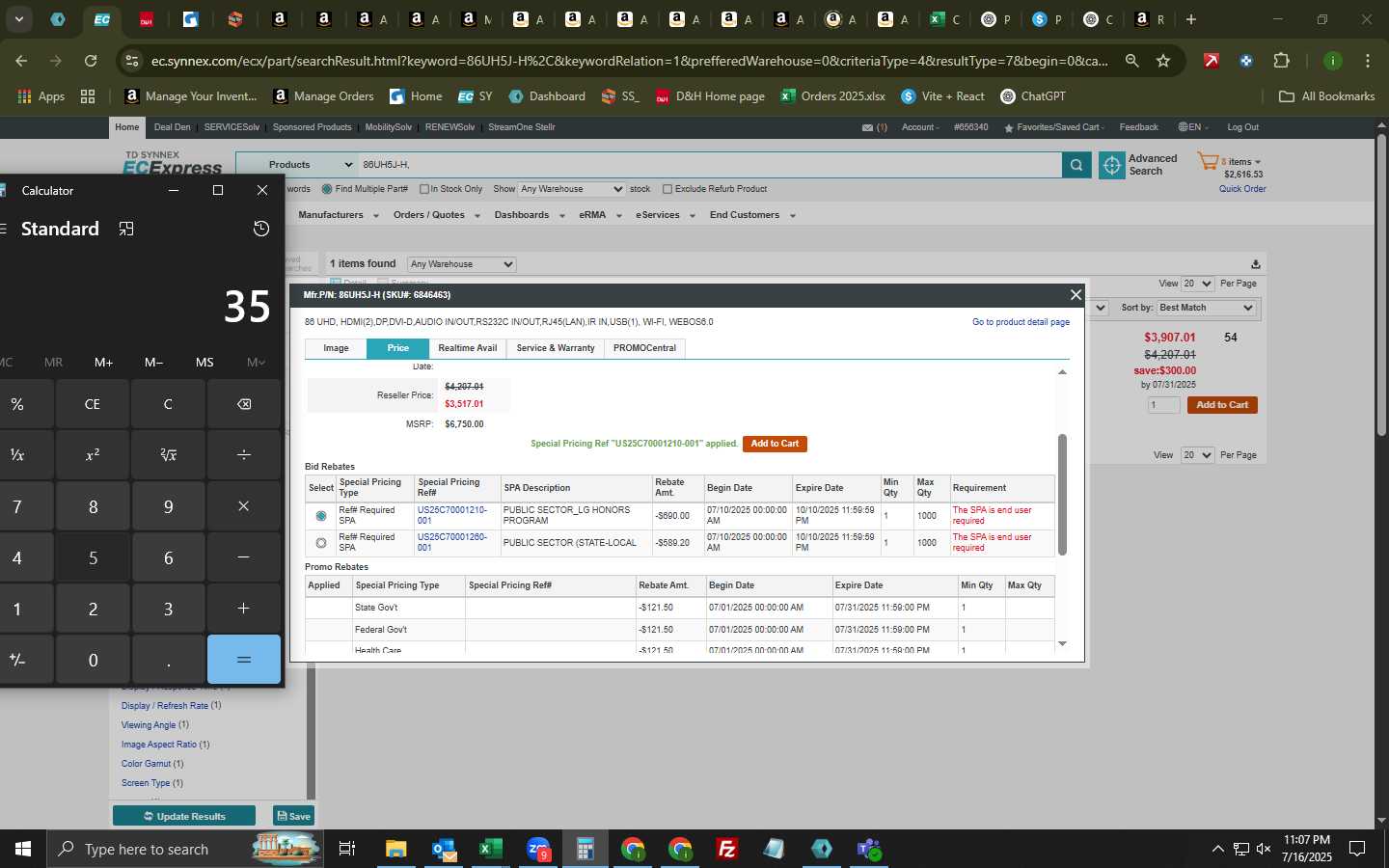Expand Orders / Quotes menu
The width and height of the screenshot is (1389, 868).
coord(436,215)
